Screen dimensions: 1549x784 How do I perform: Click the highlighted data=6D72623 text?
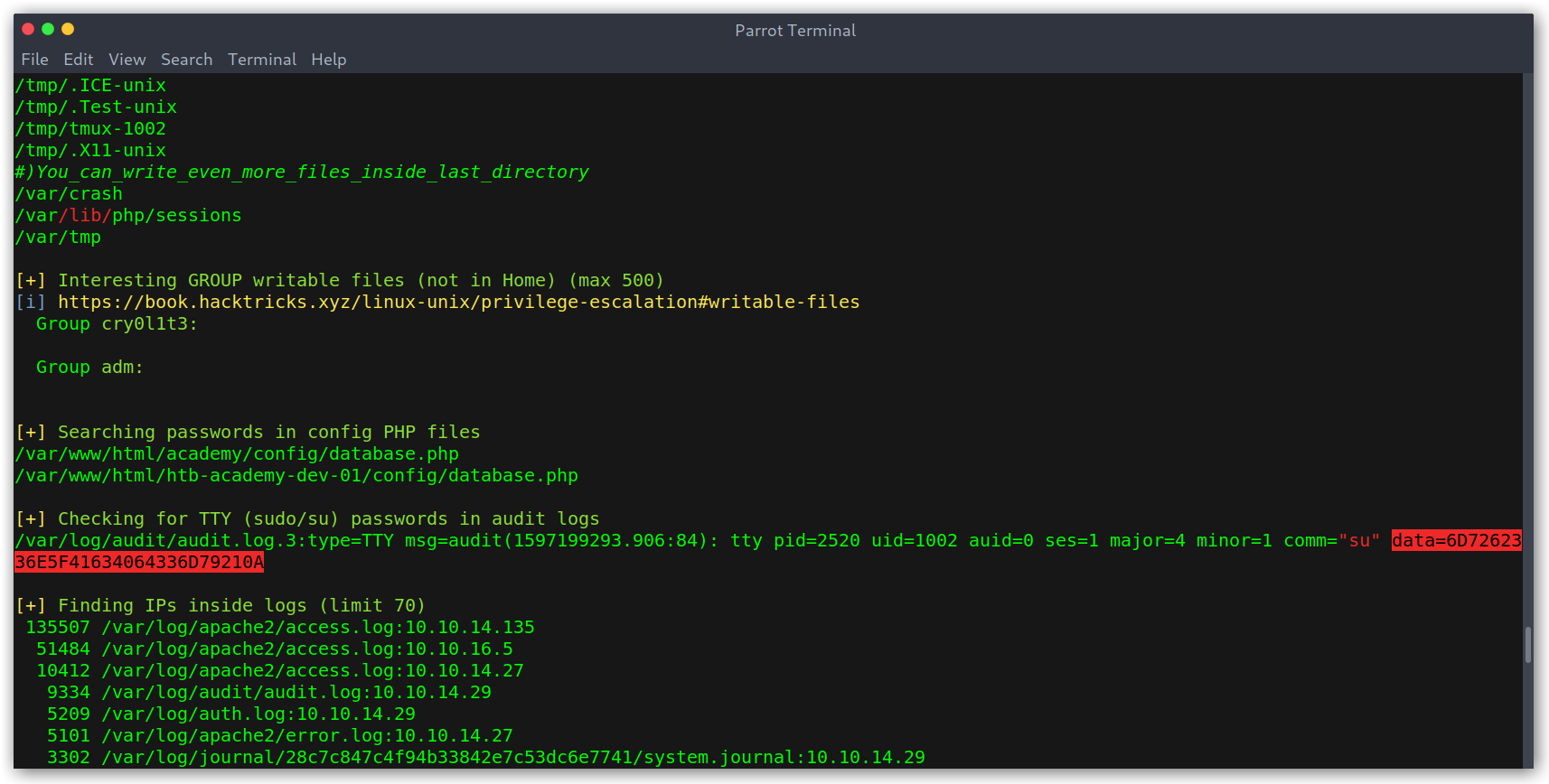[1457, 540]
